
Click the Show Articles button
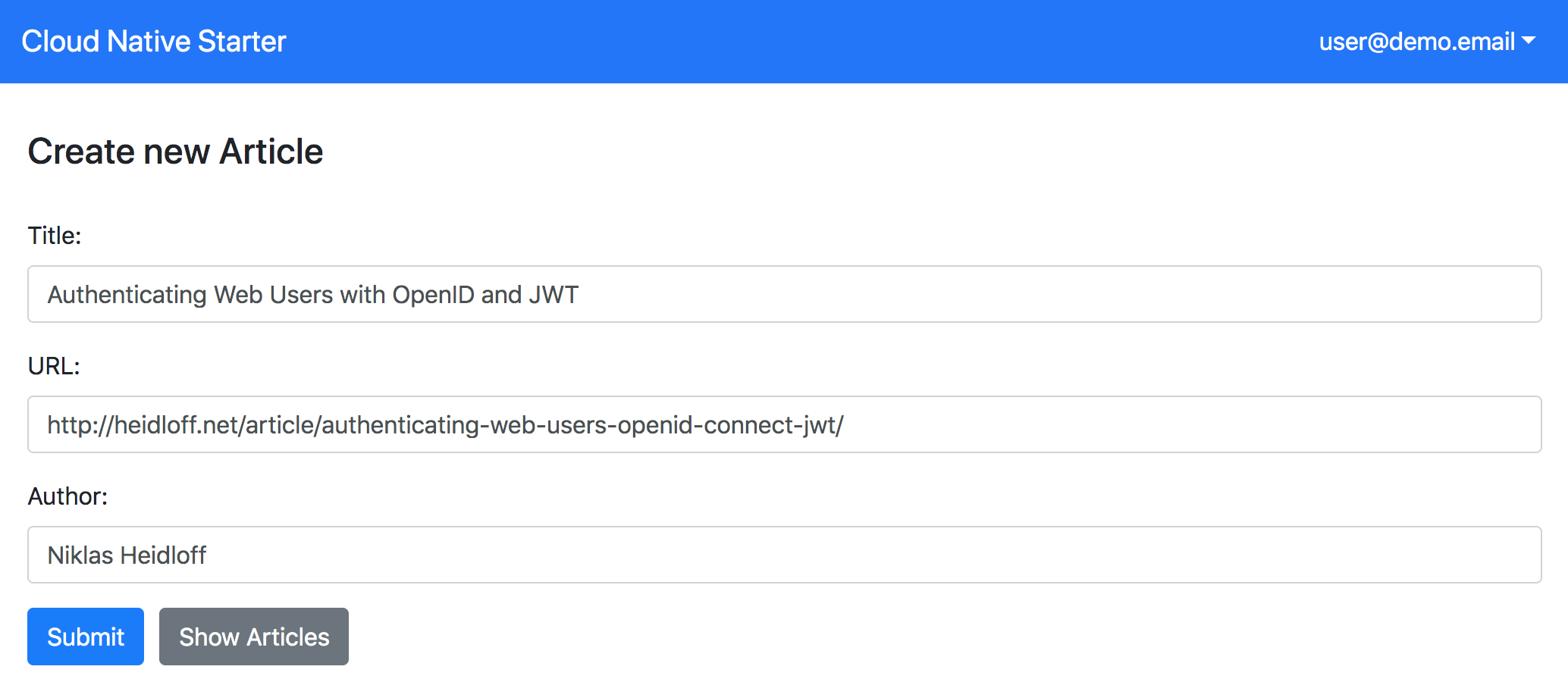click(254, 637)
